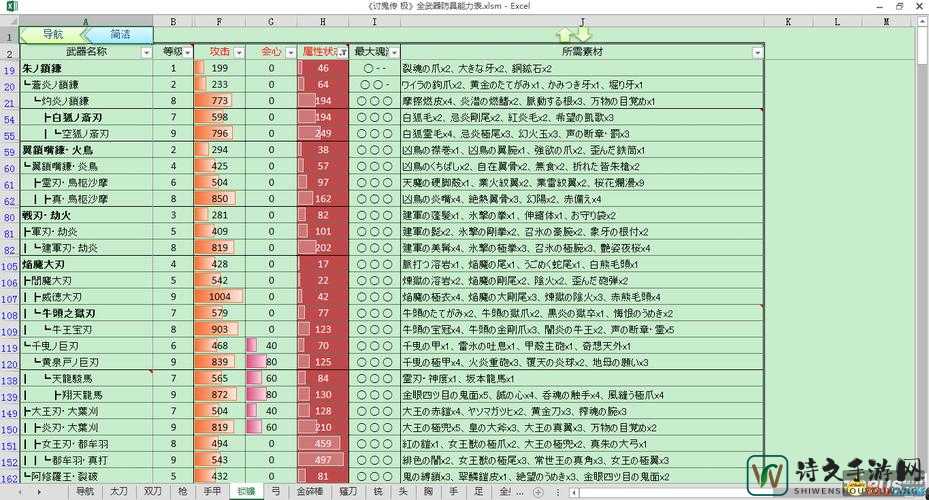Viewport: 929px width, 500px height.
Task: Open the 等級 column filter dropdown
Action: tap(188, 53)
